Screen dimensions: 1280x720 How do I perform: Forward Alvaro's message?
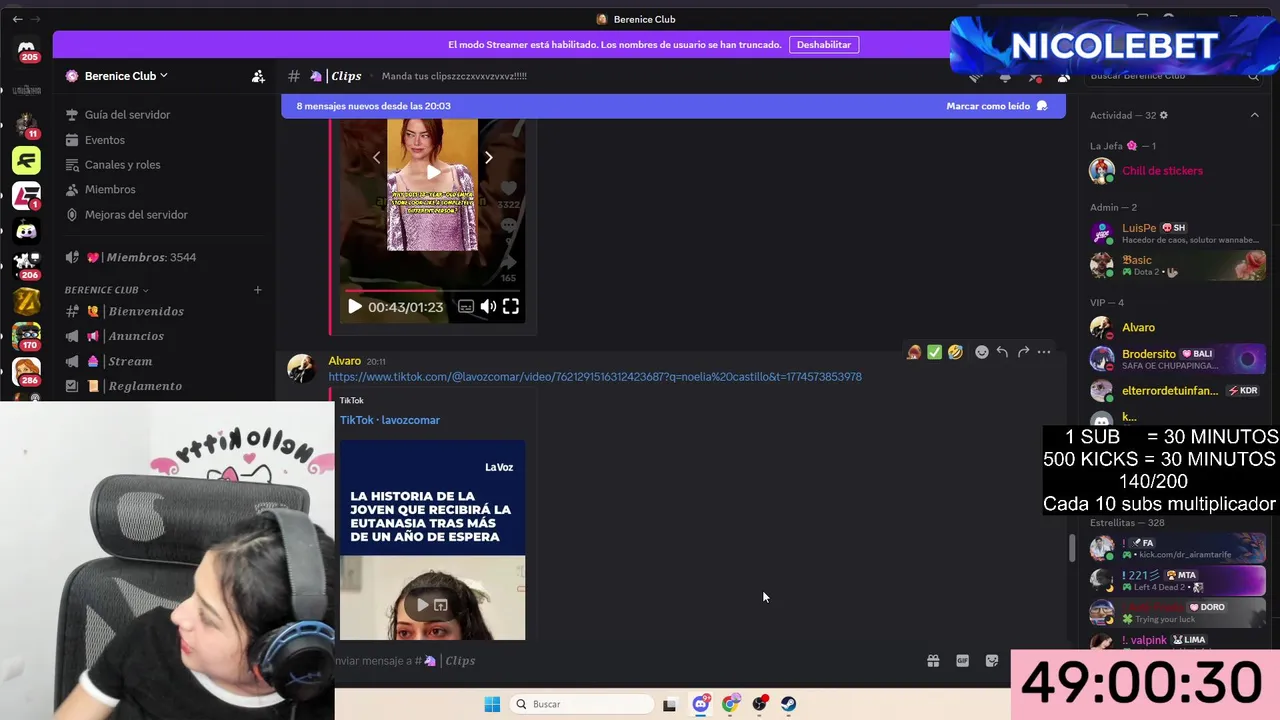1023,352
